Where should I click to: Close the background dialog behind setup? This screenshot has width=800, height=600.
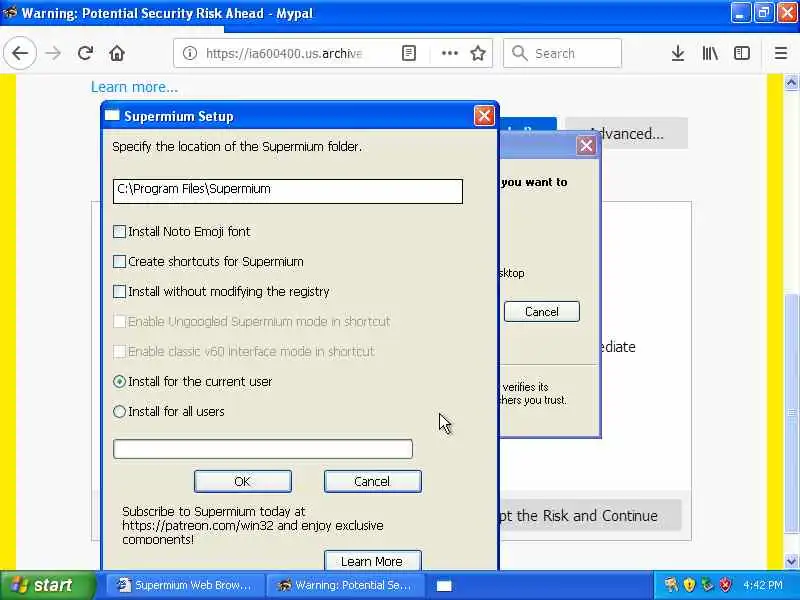586,146
